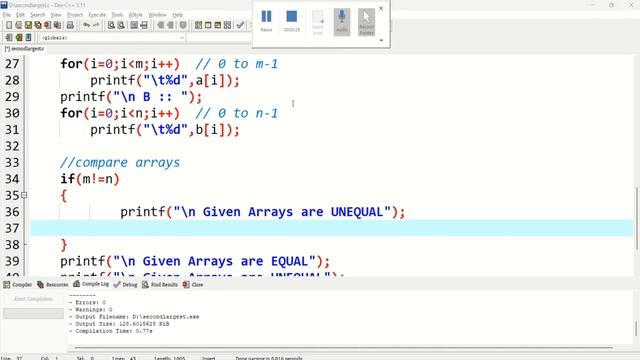Toggle Audio microphone in recorder
Viewport: 640px width, 360px height.
pos(342,22)
